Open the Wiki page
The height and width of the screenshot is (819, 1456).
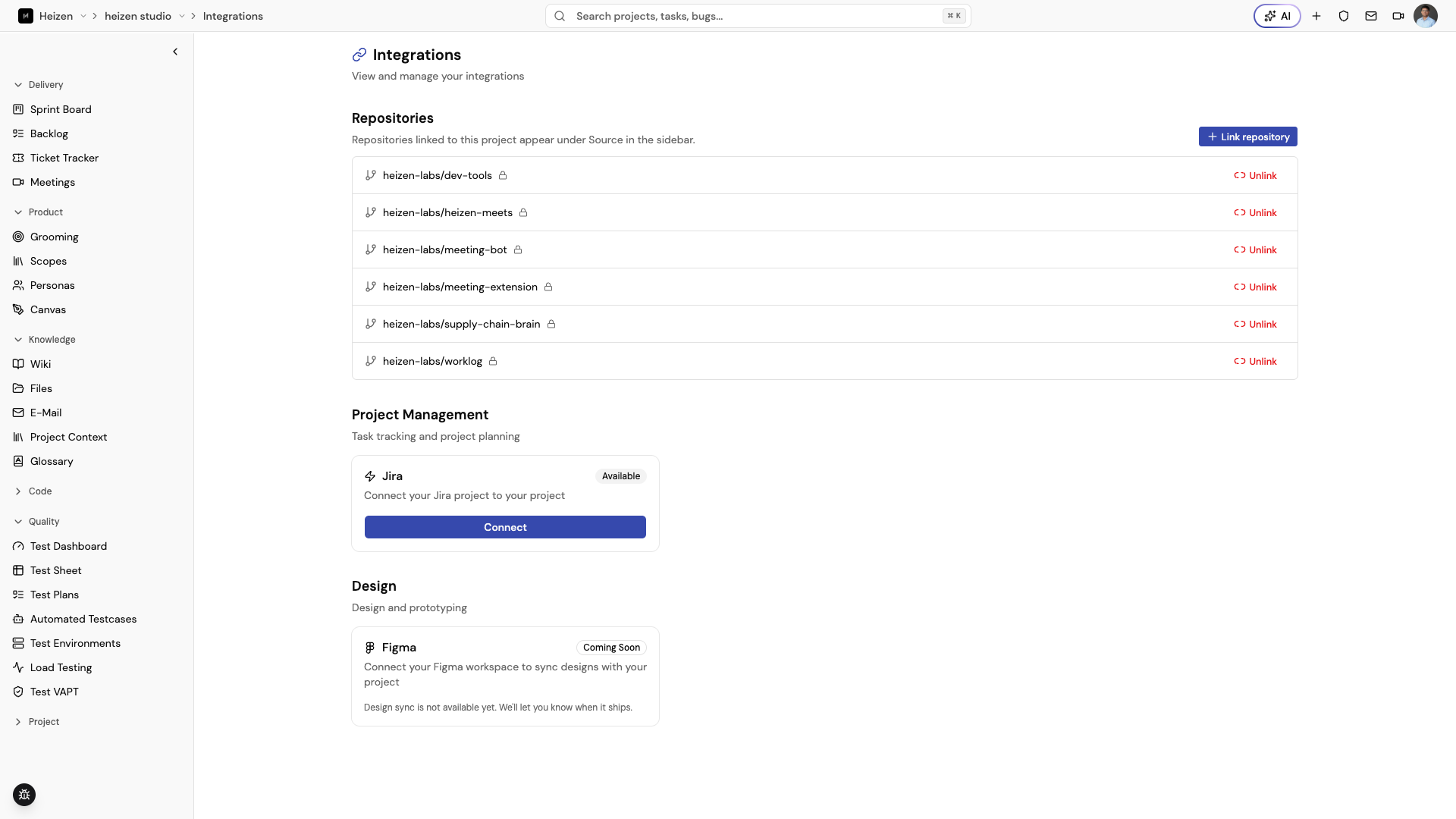point(41,364)
